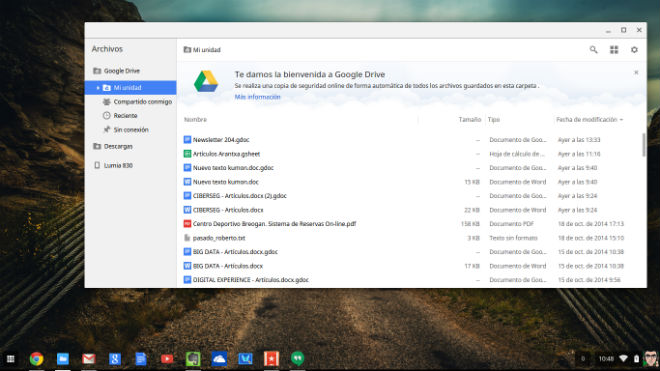Select the file pasado_roberto.txt
The width and height of the screenshot is (660, 371).
pos(219,238)
